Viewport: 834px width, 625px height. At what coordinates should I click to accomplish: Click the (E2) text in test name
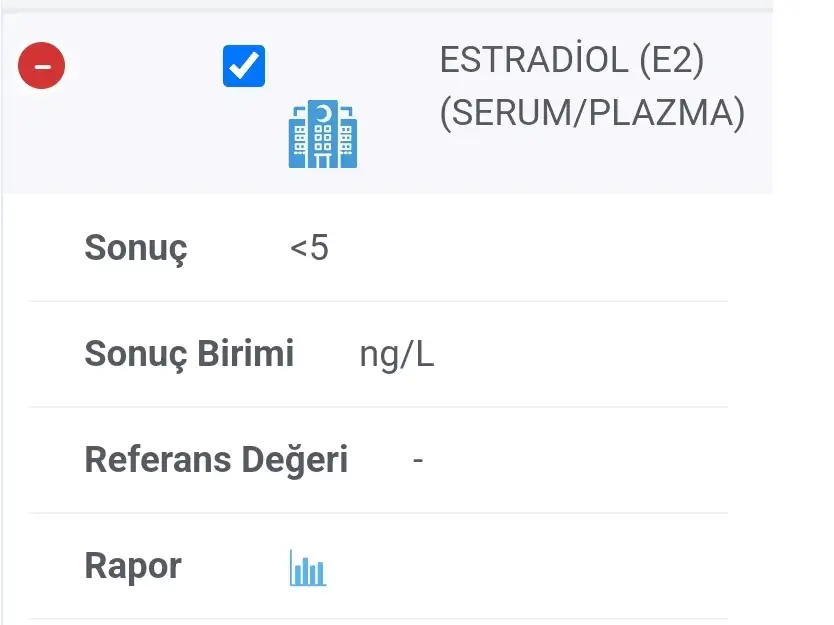[x=671, y=62]
